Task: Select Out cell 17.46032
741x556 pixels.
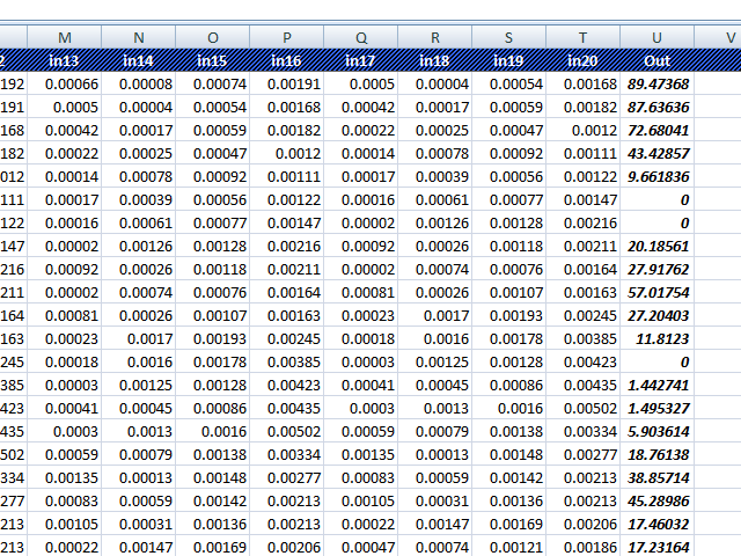Action: (x=657, y=523)
